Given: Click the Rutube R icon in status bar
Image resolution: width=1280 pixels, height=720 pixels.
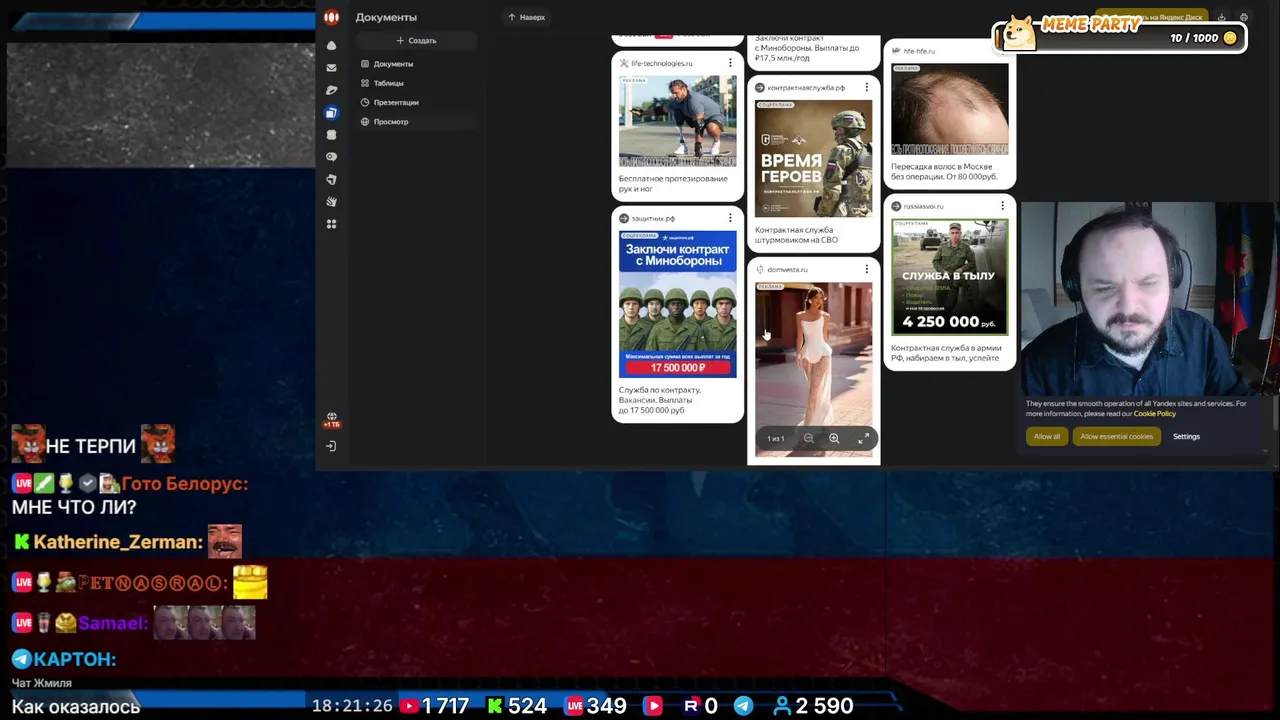Looking at the screenshot, I should point(691,706).
